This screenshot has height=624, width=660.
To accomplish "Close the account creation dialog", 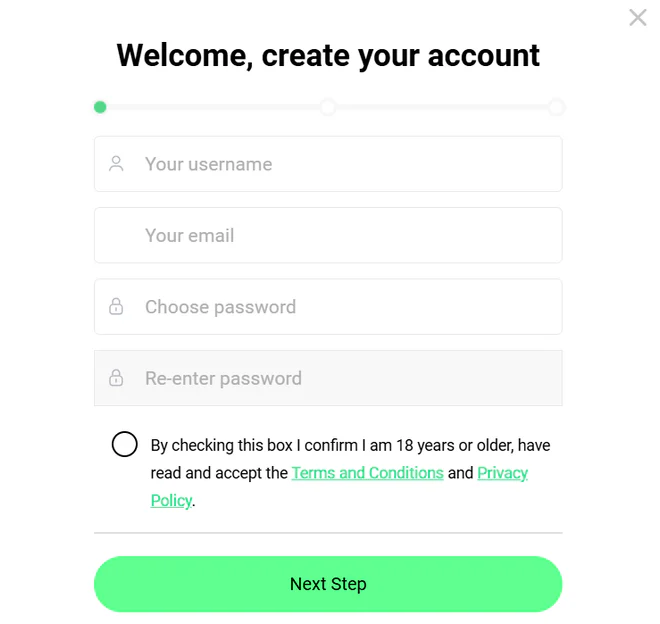I will pyautogui.click(x=638, y=18).
